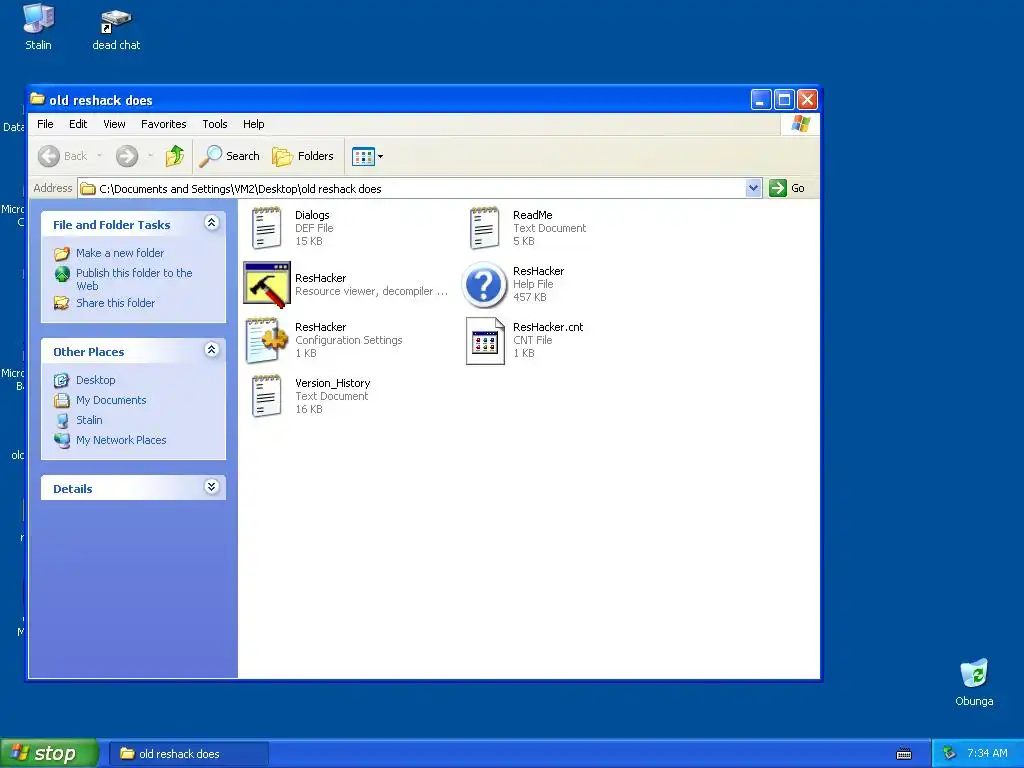1024x768 pixels.
Task: Click Make a new folder link
Action: (x=120, y=253)
